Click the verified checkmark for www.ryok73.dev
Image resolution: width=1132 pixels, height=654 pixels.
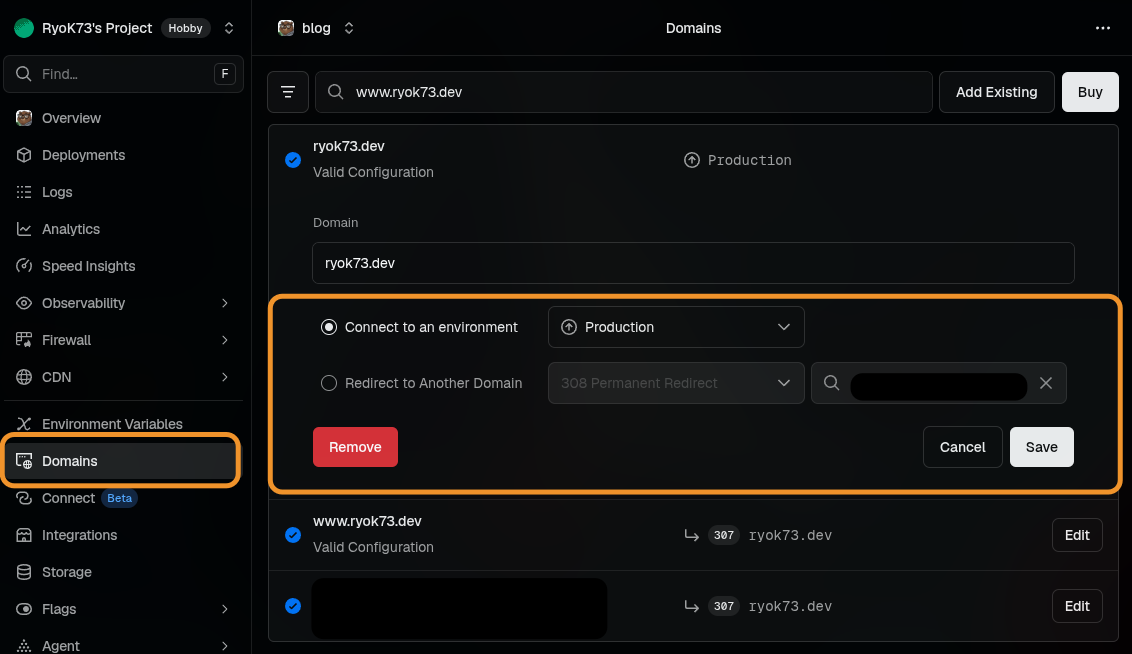pos(292,535)
